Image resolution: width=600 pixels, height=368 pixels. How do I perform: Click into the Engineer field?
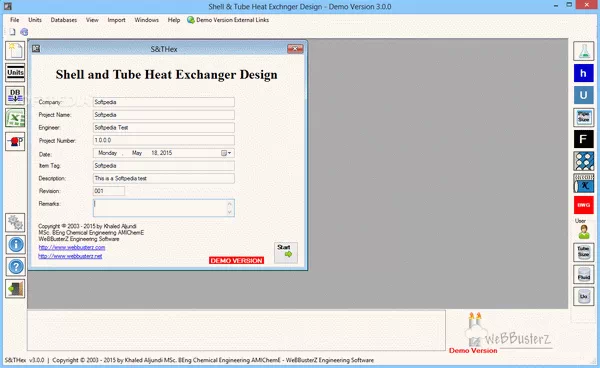pos(164,128)
